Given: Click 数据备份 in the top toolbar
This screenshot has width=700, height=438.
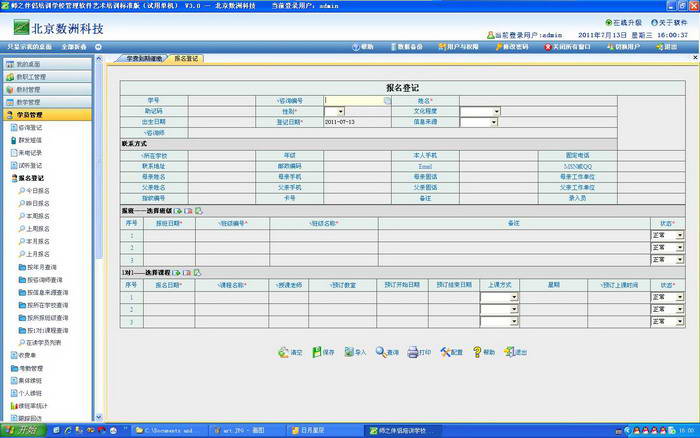Looking at the screenshot, I should (407, 47).
